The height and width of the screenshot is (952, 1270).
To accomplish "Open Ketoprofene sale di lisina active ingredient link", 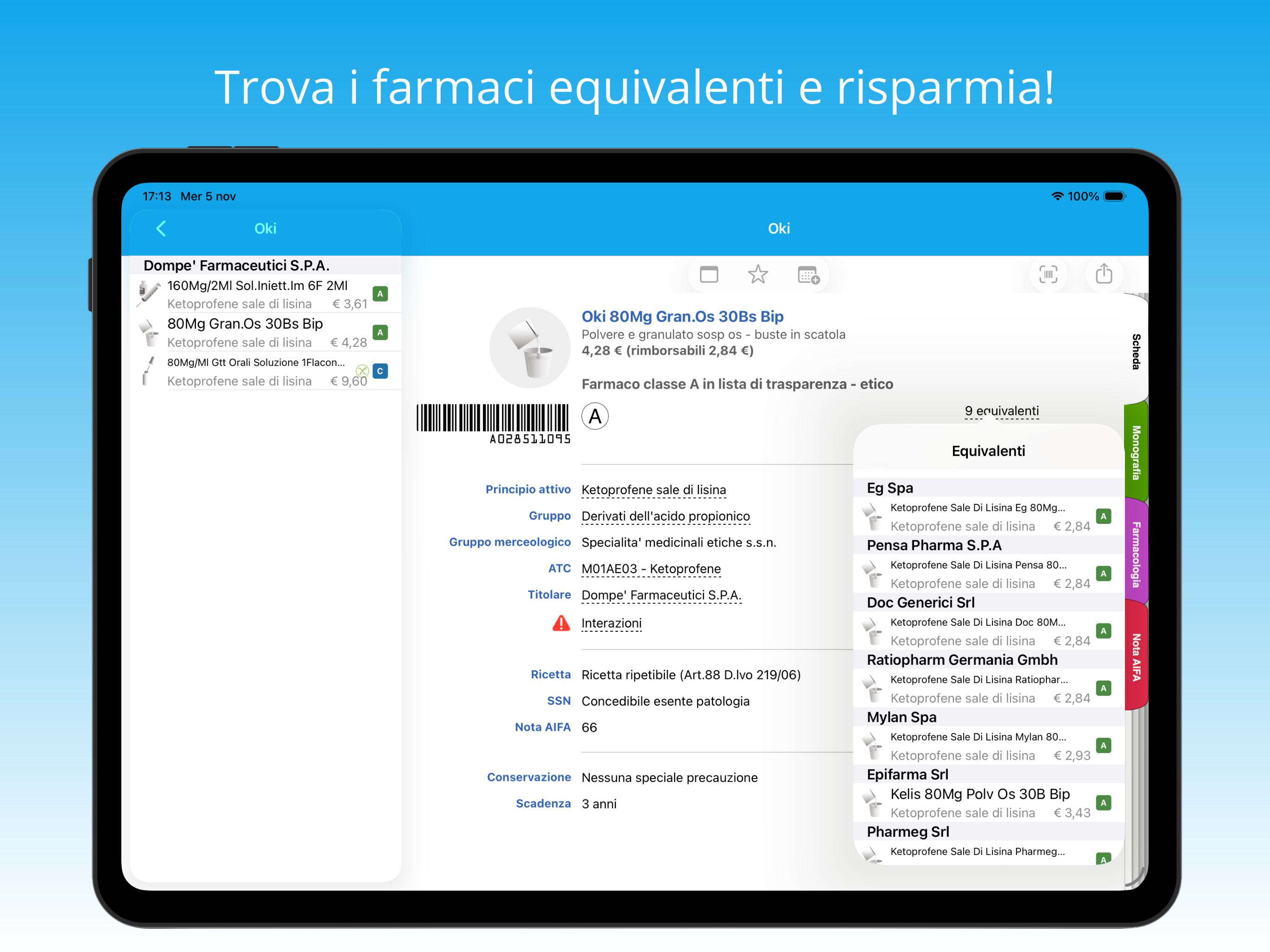I will click(x=654, y=490).
